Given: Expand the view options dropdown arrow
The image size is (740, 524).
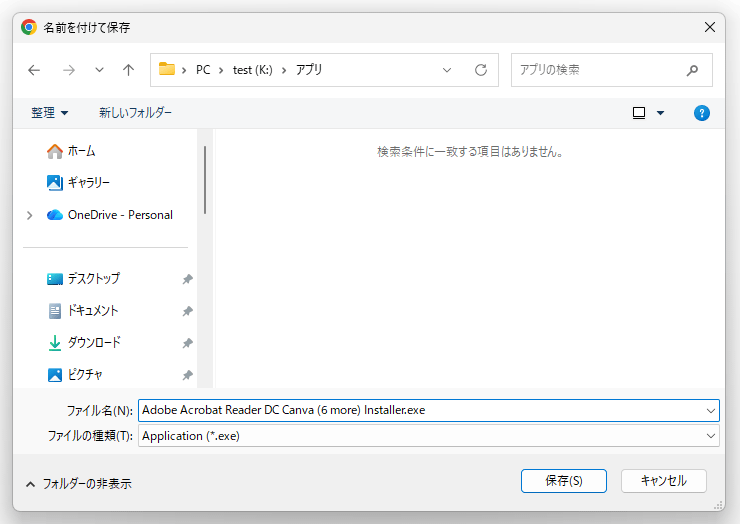Looking at the screenshot, I should coord(660,113).
